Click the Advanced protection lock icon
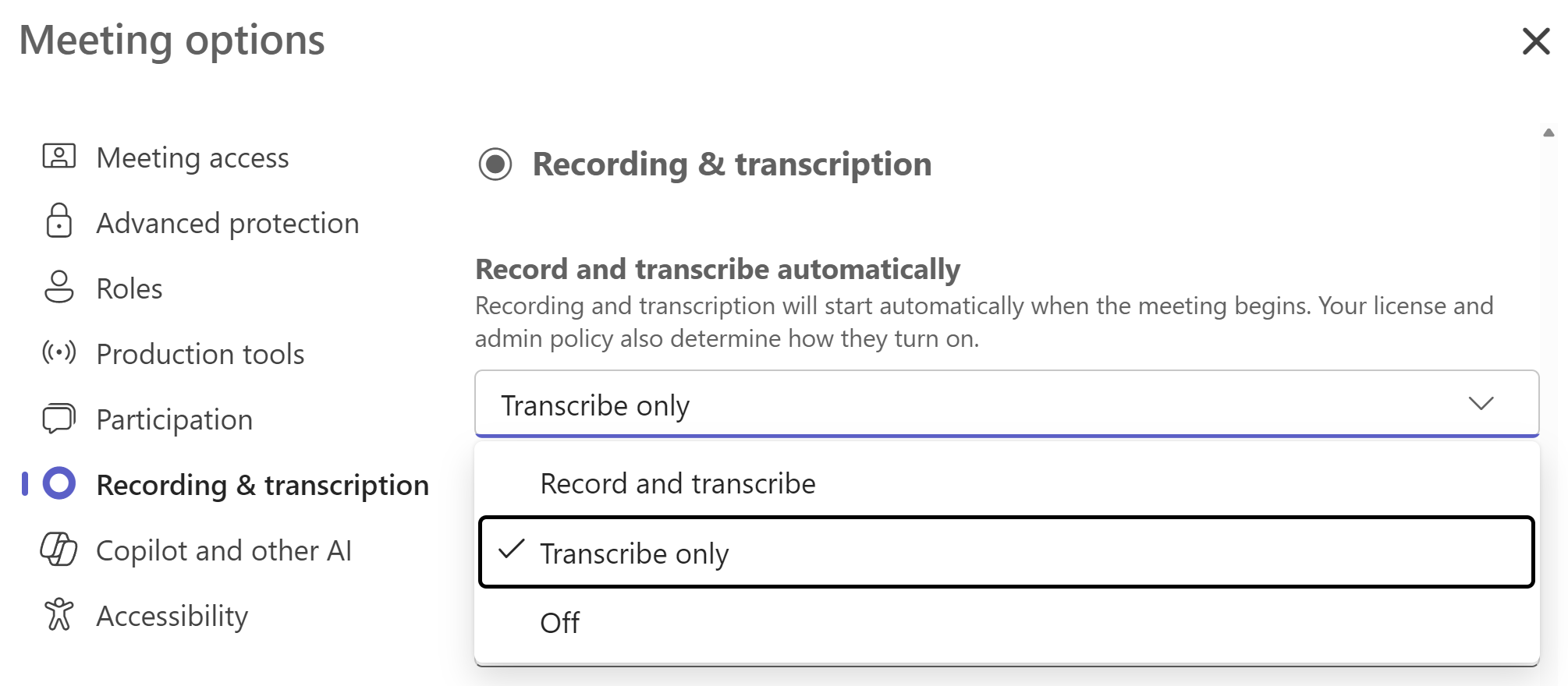 pyautogui.click(x=59, y=221)
